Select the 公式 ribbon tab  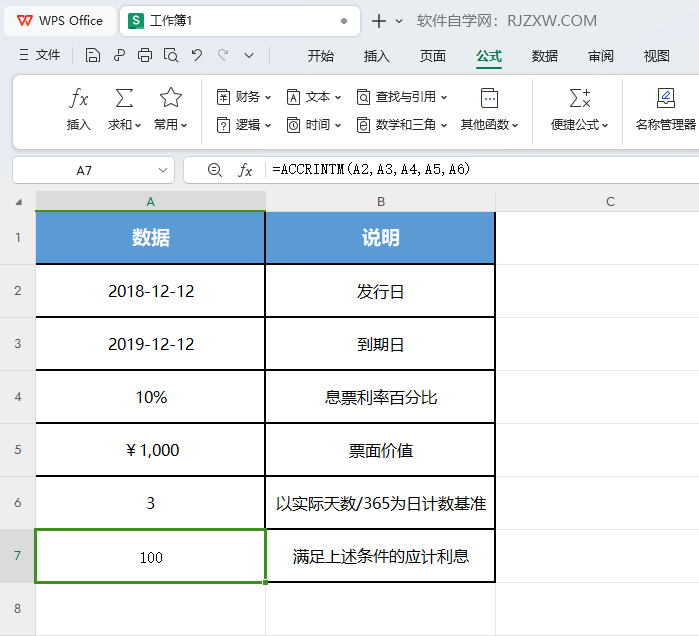(x=489, y=56)
